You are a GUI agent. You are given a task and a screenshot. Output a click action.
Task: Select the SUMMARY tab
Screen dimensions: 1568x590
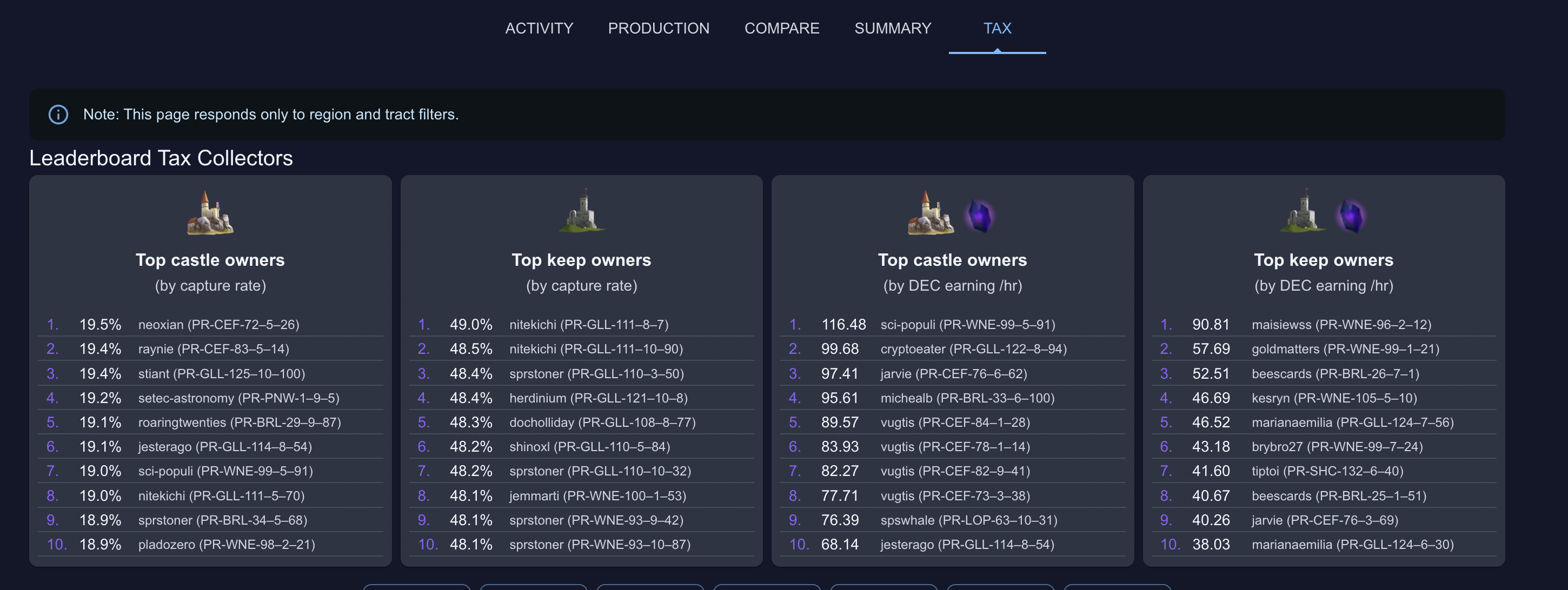click(892, 28)
